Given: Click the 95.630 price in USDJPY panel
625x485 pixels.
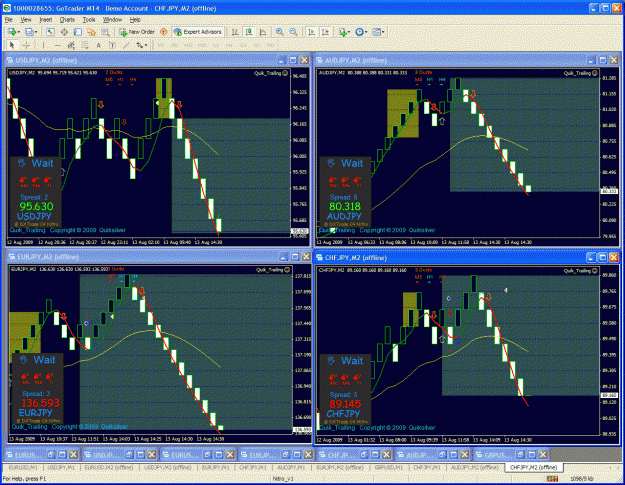Looking at the screenshot, I should 36,206.
